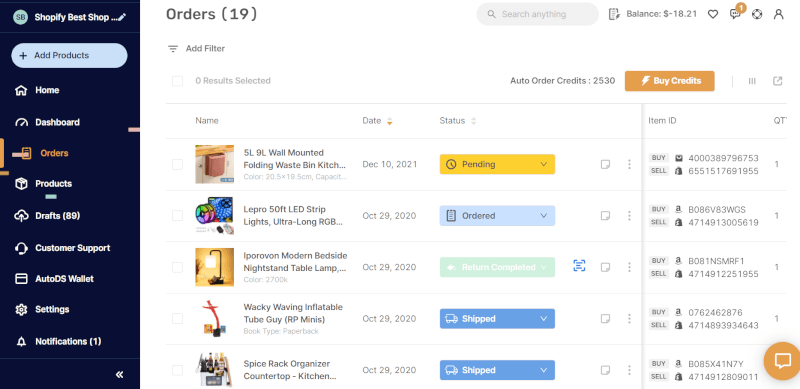
Task: Open the chat messages icon with badge
Action: [x=735, y=14]
